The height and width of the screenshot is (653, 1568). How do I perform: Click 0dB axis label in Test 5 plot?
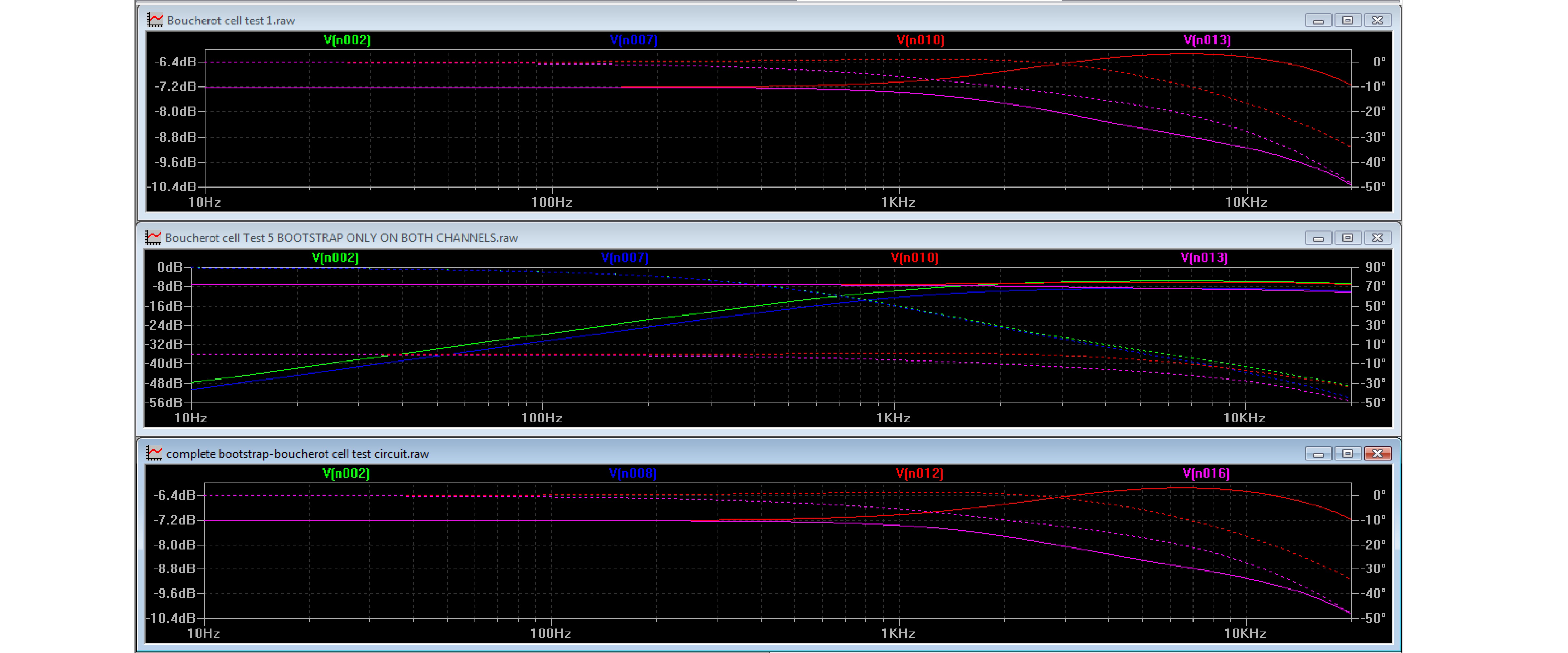point(170,267)
